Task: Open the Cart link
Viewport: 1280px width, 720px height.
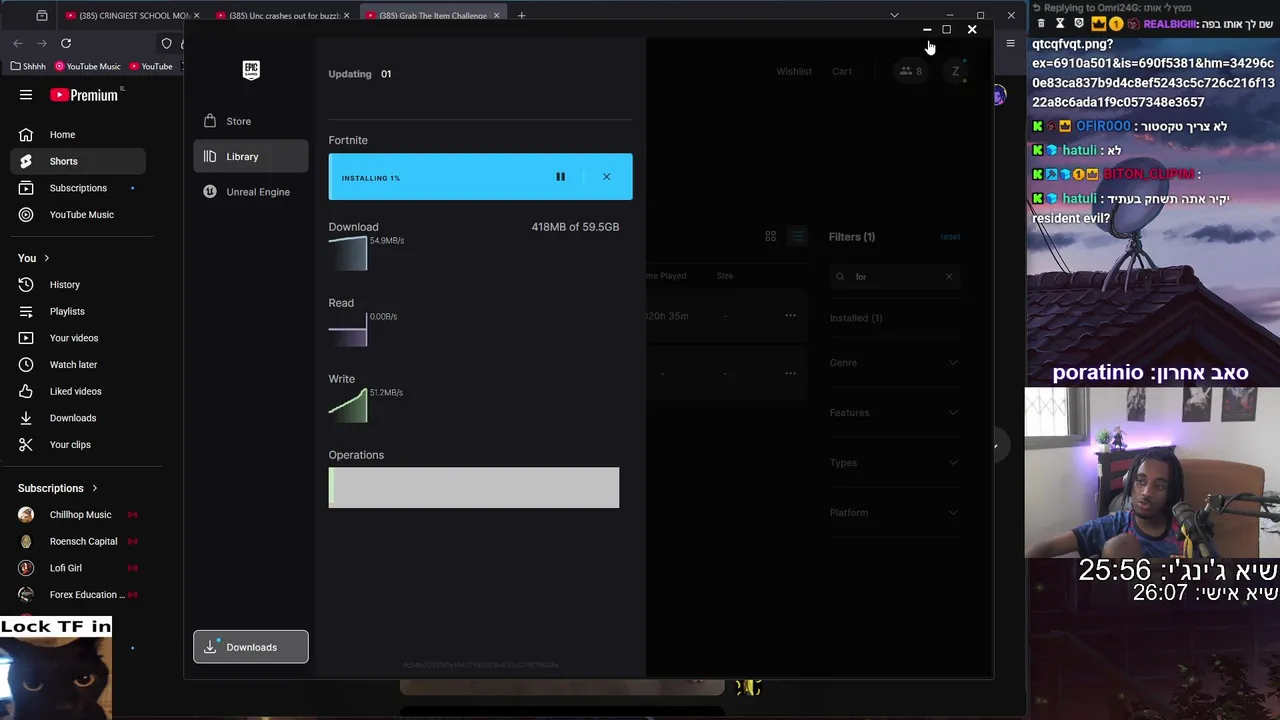Action: pos(842,71)
